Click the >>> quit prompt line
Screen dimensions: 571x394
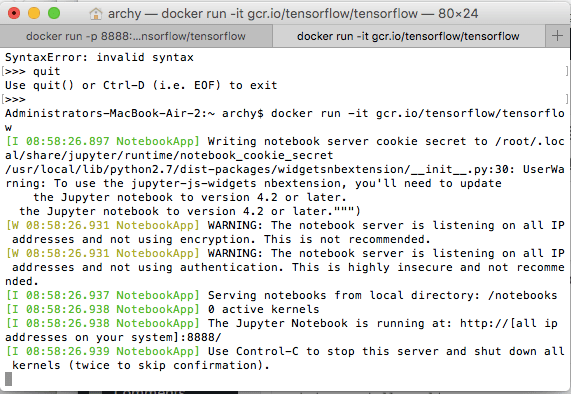[x=32, y=71]
